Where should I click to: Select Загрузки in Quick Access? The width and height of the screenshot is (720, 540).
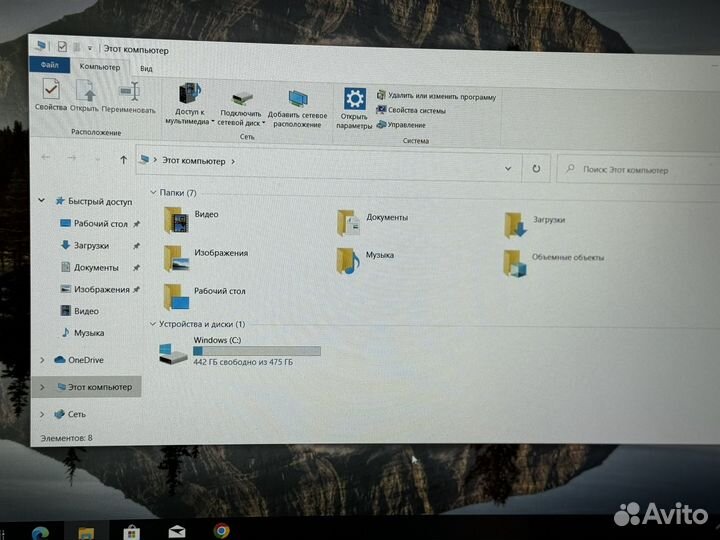click(90, 246)
